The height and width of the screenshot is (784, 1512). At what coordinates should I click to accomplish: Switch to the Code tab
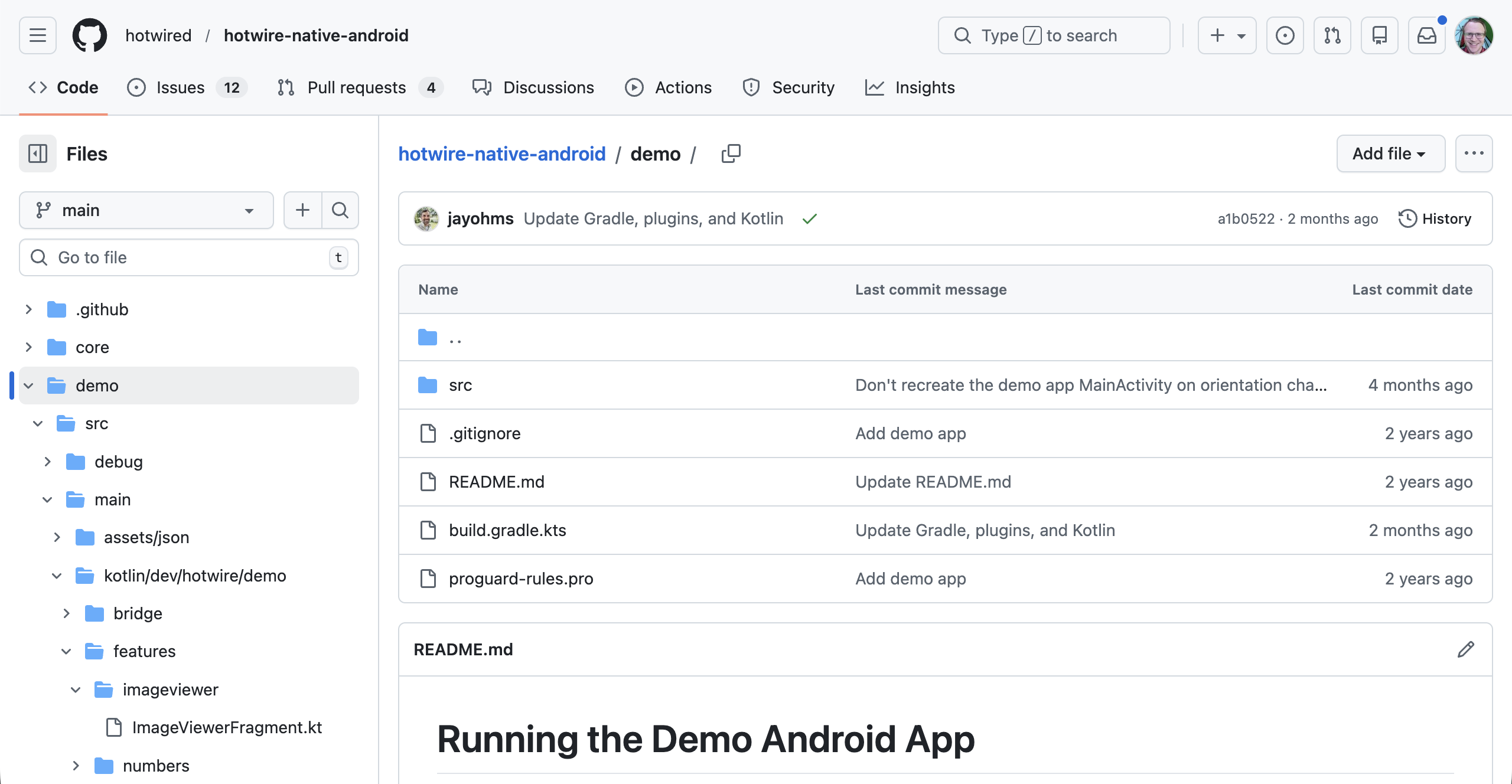pyautogui.click(x=63, y=87)
